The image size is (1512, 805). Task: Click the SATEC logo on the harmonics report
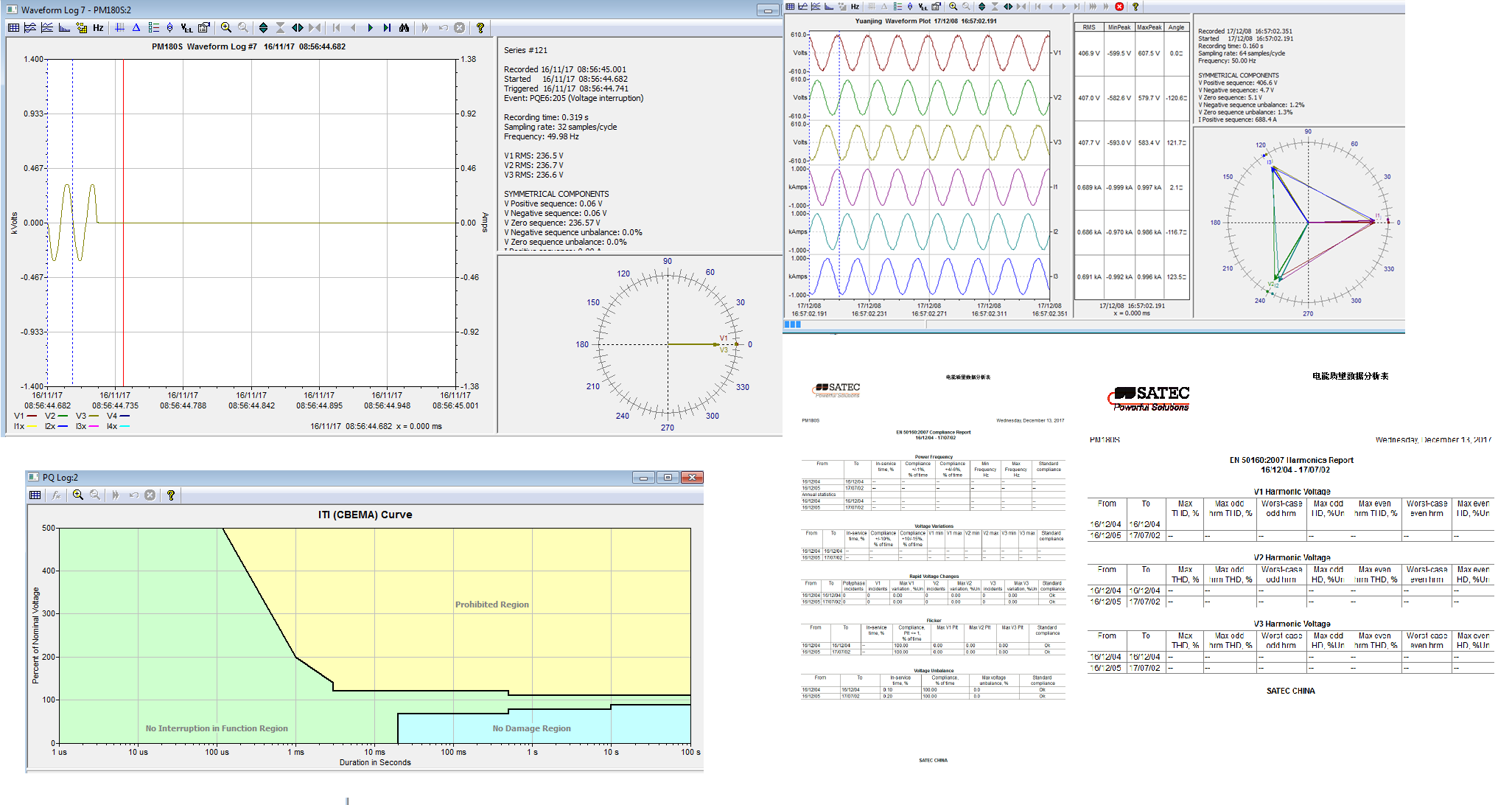pyautogui.click(x=1148, y=398)
